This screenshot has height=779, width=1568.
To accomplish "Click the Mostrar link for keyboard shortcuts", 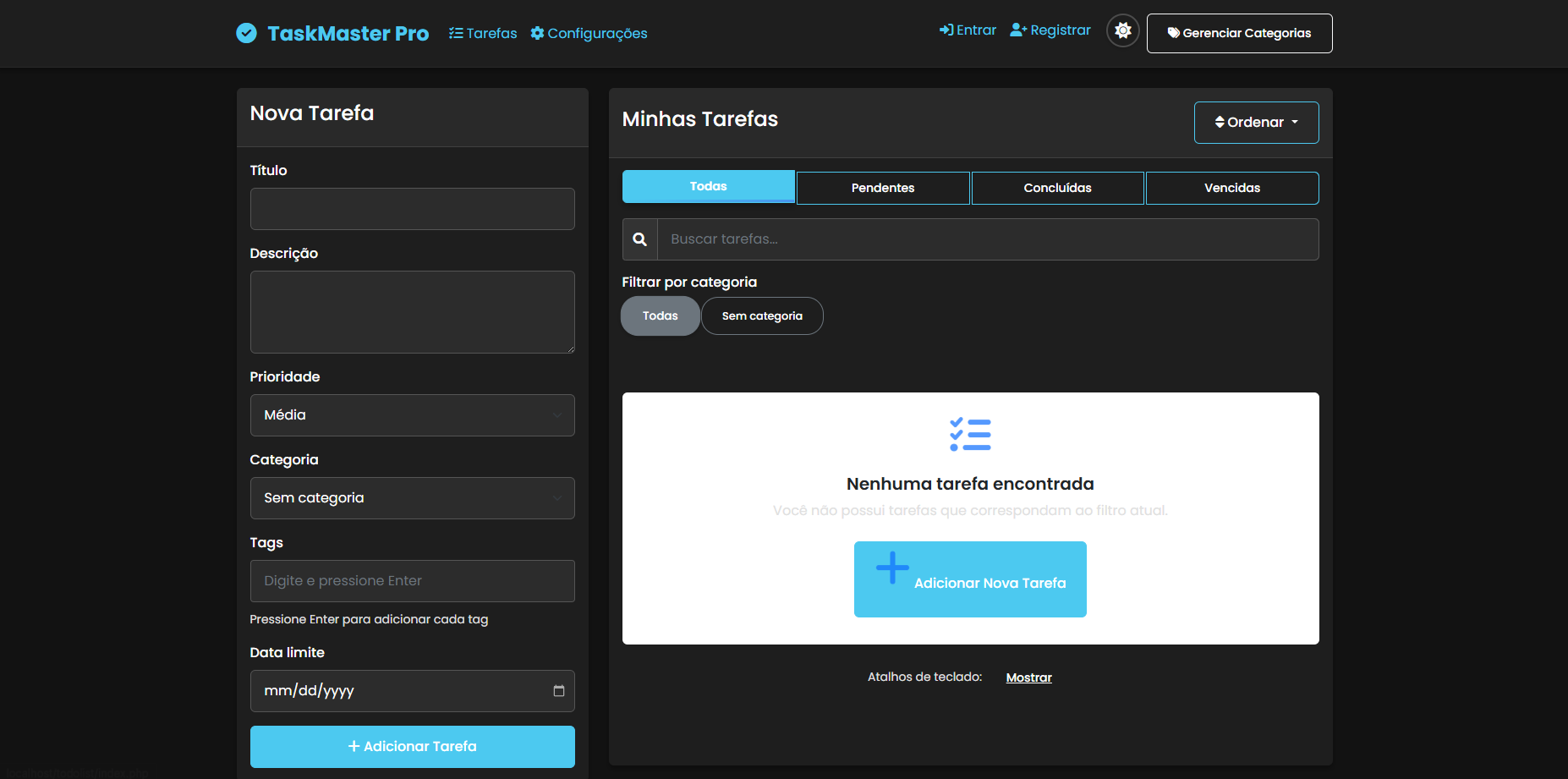I will [x=1028, y=677].
